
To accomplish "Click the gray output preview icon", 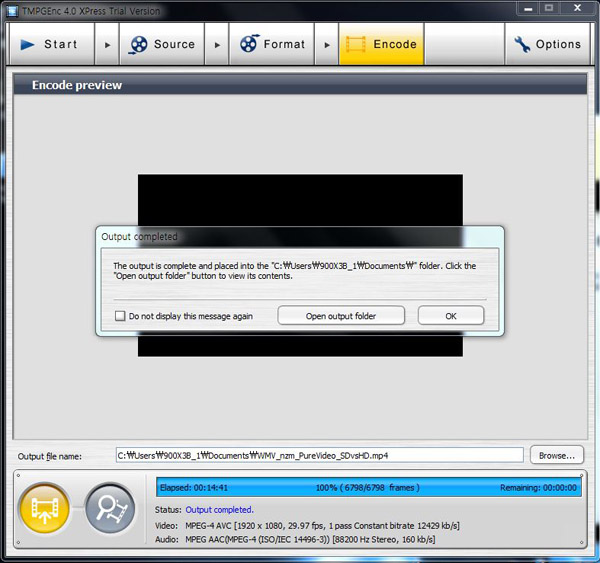I will (x=110, y=508).
